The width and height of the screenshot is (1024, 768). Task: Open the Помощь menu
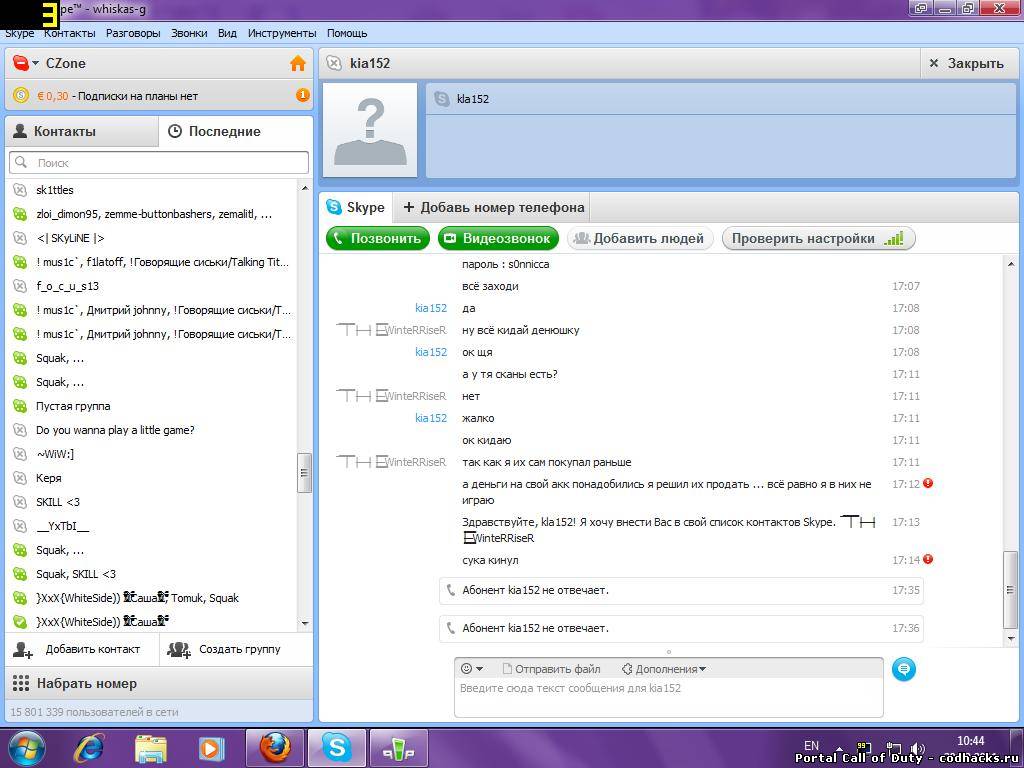pyautogui.click(x=347, y=33)
